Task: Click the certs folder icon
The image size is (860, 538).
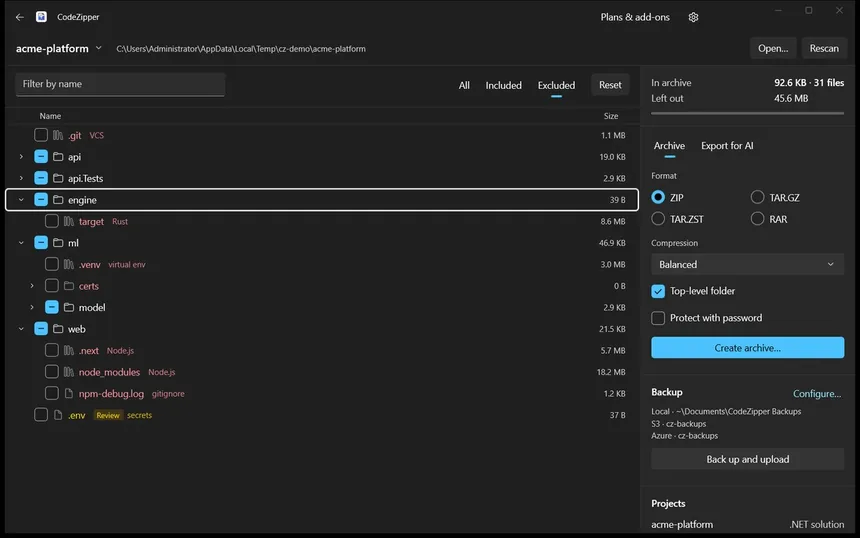Action: tap(69, 286)
